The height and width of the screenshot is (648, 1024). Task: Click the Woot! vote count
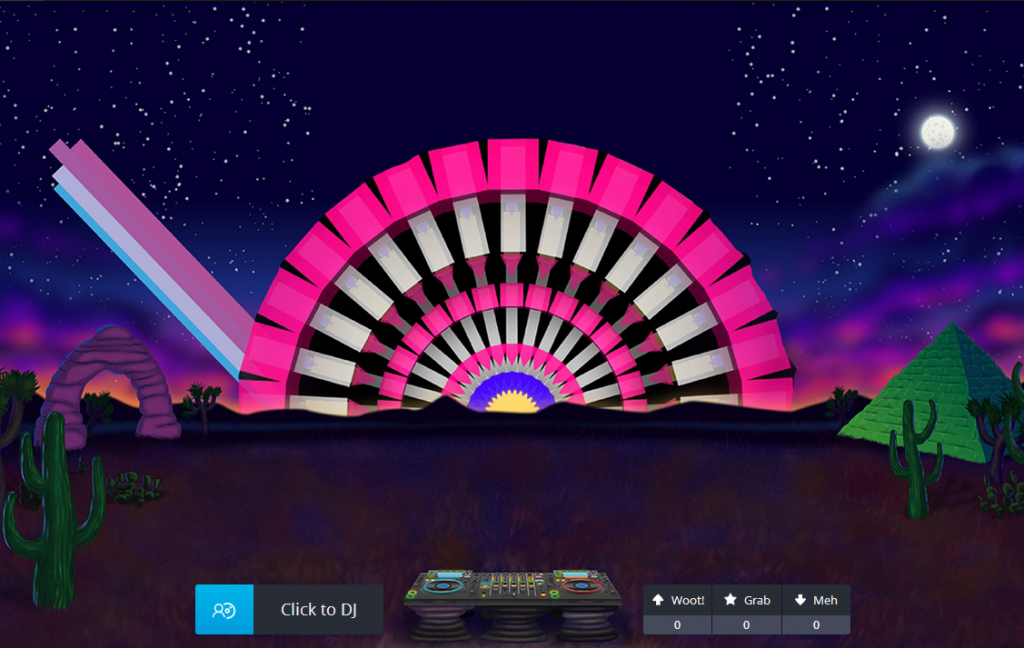coord(677,625)
